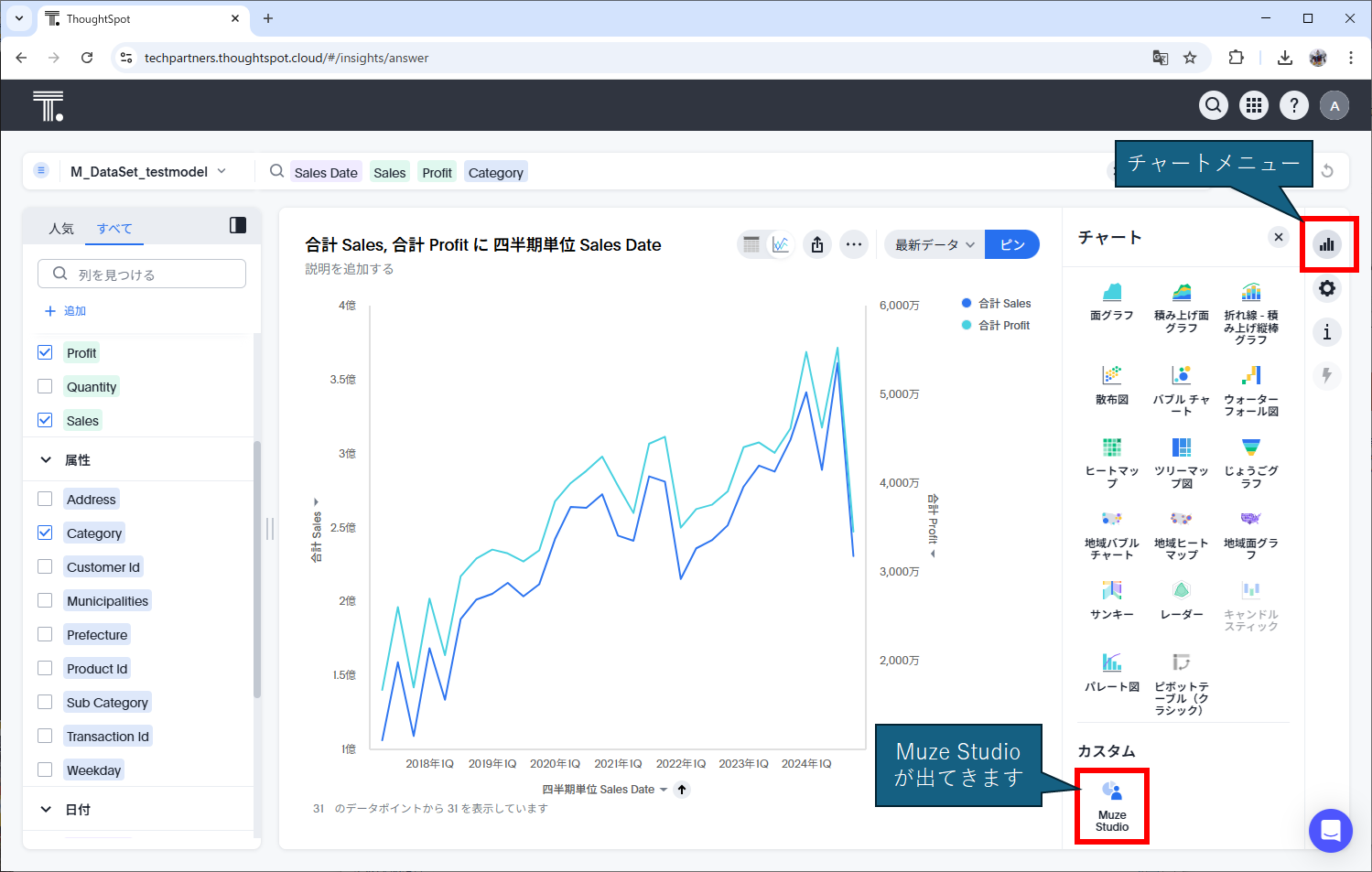Select the 面グラフ area chart type
This screenshot has width=1372, height=872.
pos(1111,302)
